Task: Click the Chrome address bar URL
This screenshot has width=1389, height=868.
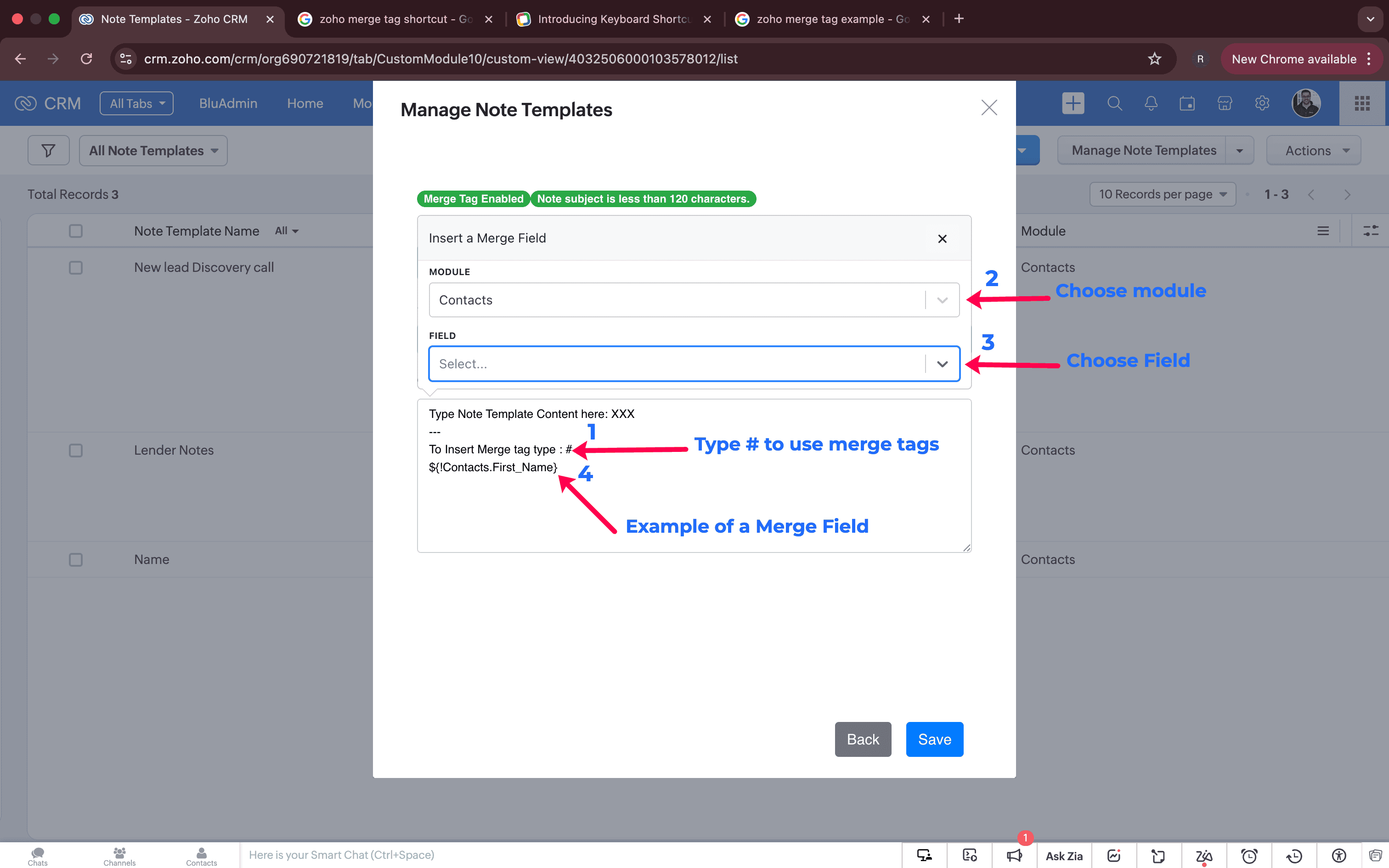Action: [441, 59]
